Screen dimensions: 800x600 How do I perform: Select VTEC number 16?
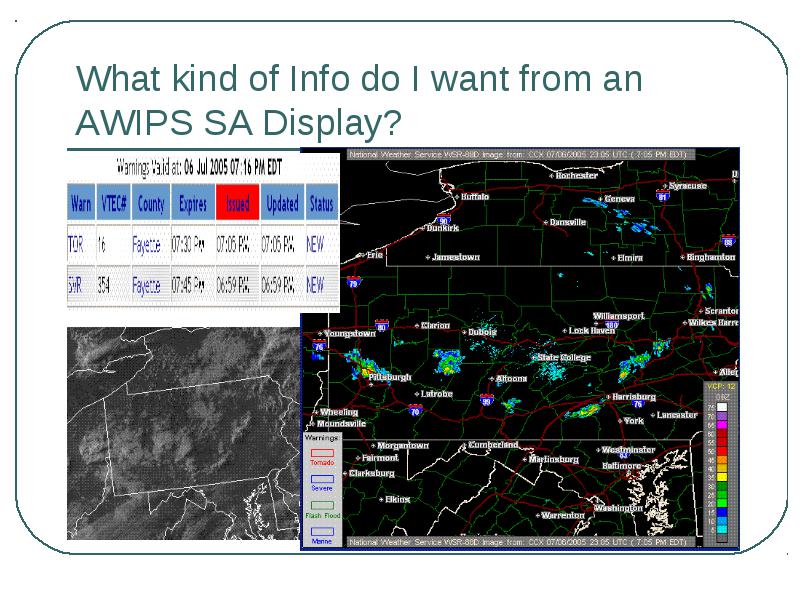pyautogui.click(x=102, y=244)
